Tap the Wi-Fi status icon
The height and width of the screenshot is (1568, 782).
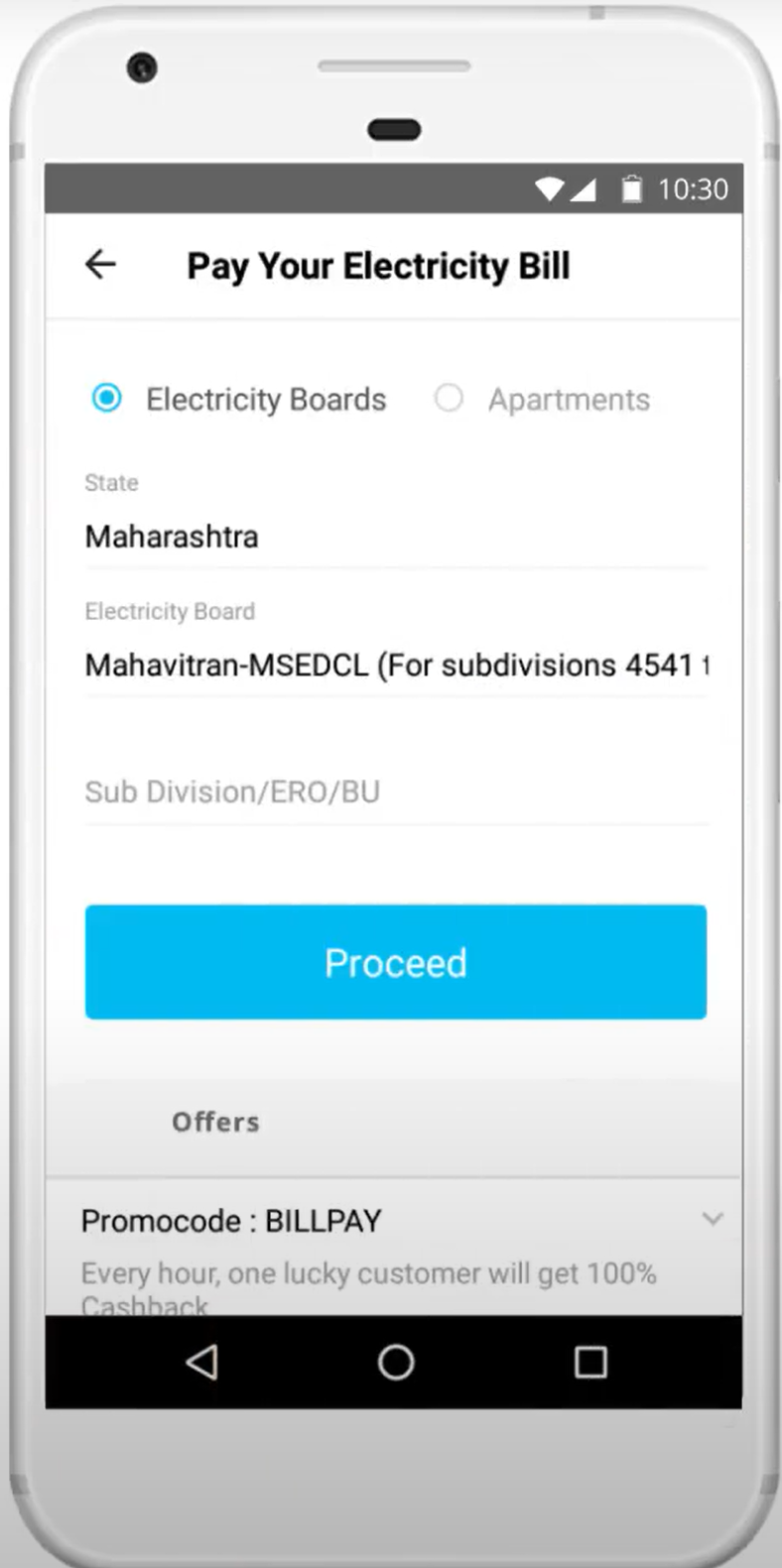pos(549,188)
